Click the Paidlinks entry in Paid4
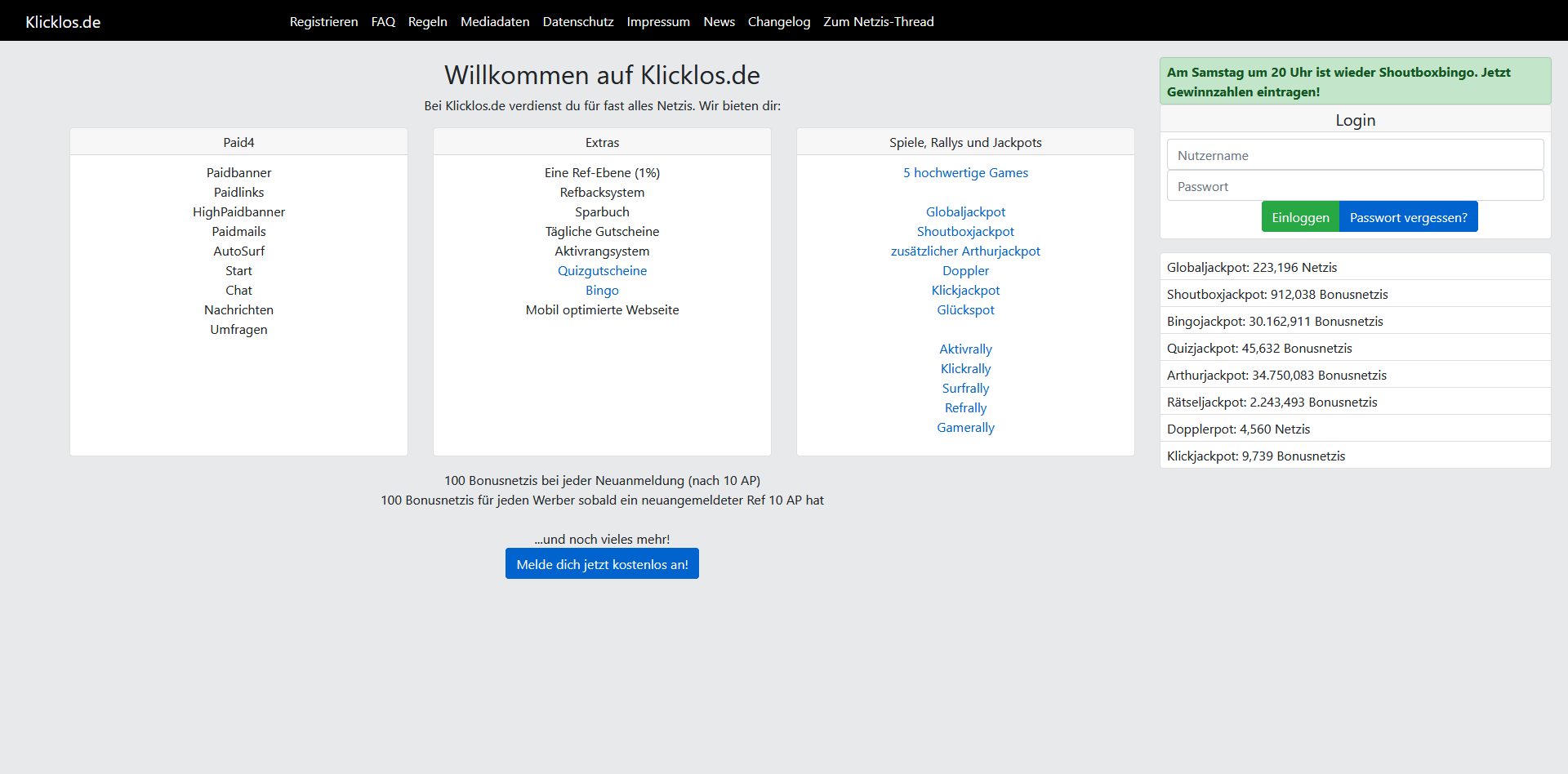This screenshot has width=1568, height=774. pos(238,192)
